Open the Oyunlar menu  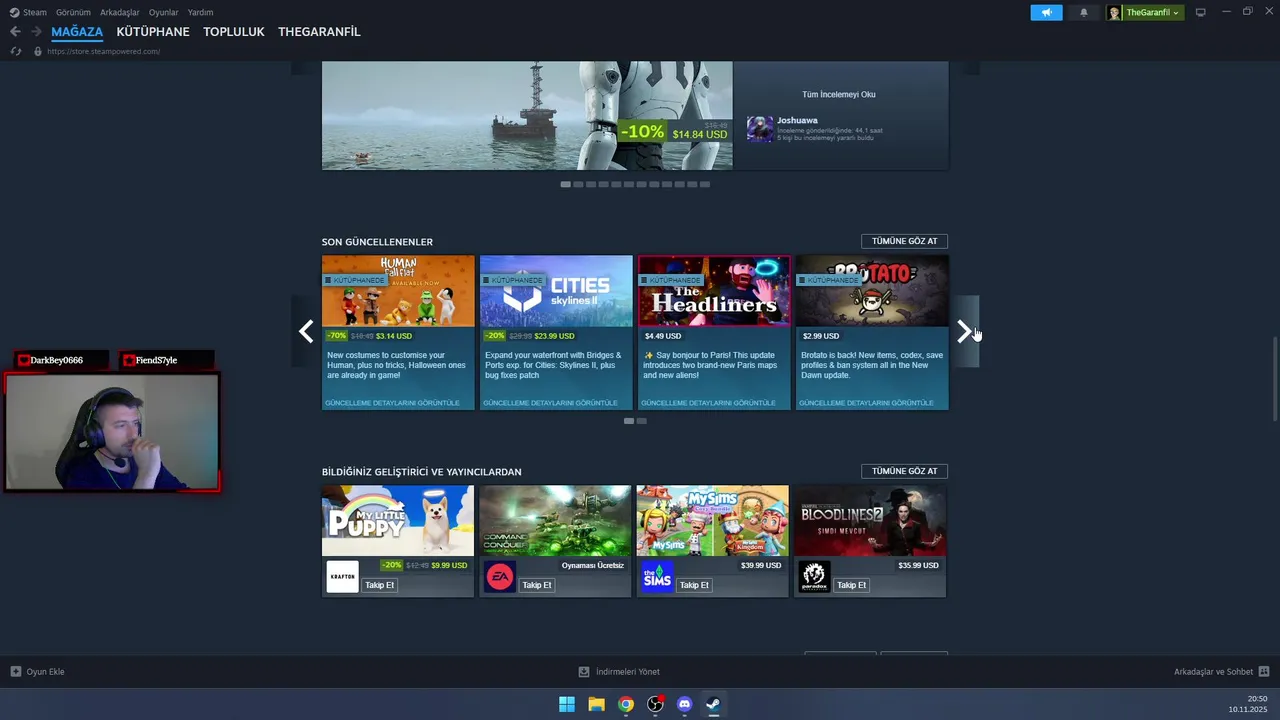coord(164,13)
